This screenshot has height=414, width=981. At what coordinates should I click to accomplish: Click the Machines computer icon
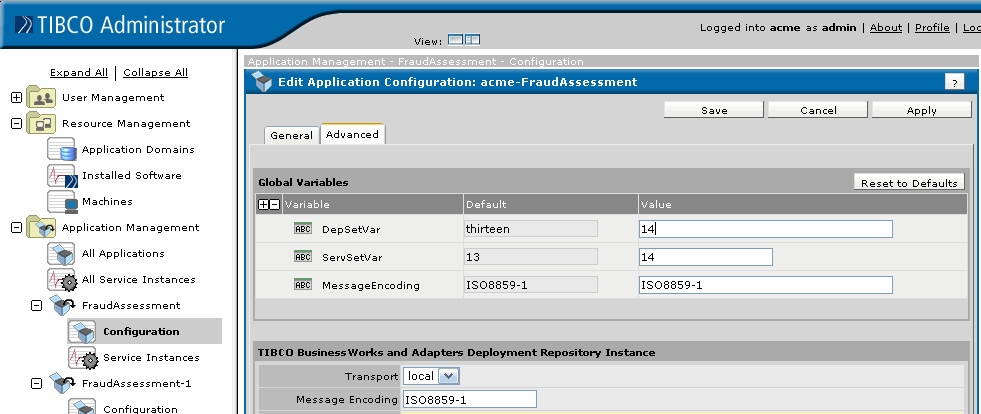62,201
